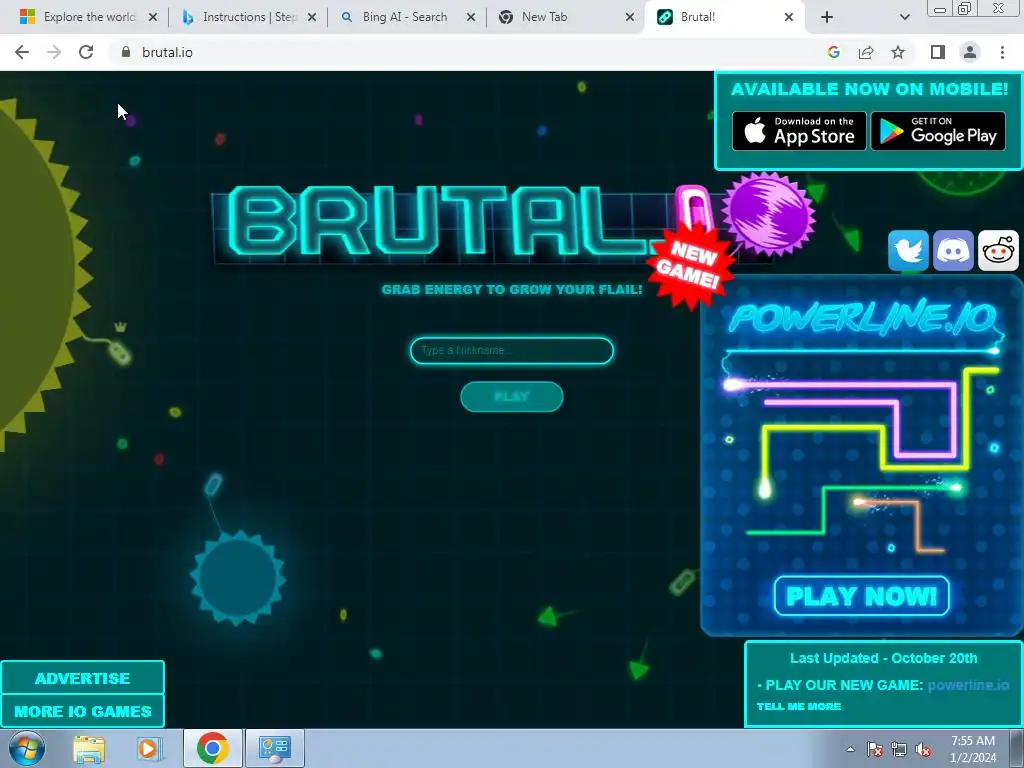
Task: Go back with the browser back arrow
Action: click(x=22, y=52)
